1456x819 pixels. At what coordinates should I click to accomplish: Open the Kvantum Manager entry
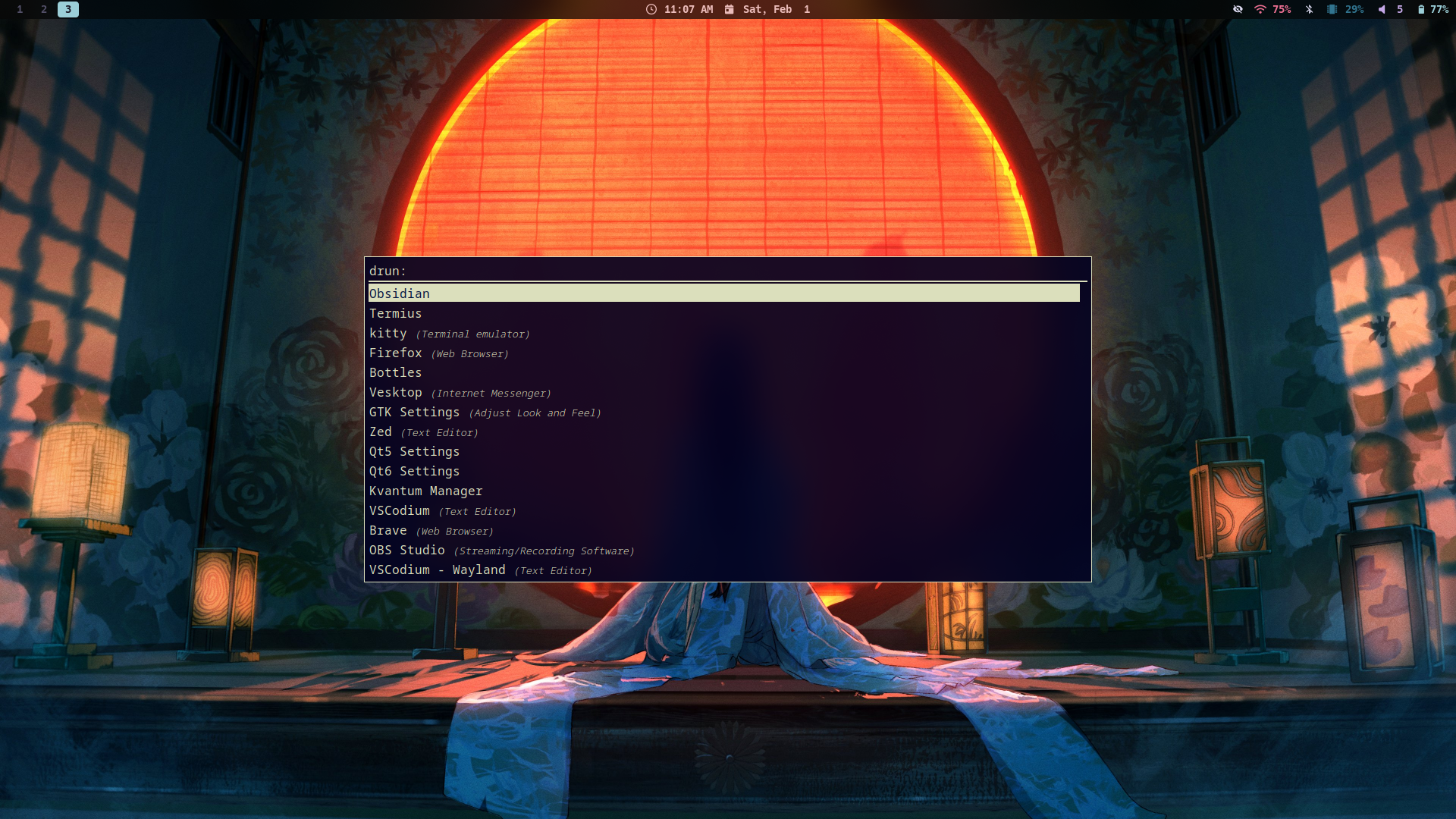click(425, 491)
